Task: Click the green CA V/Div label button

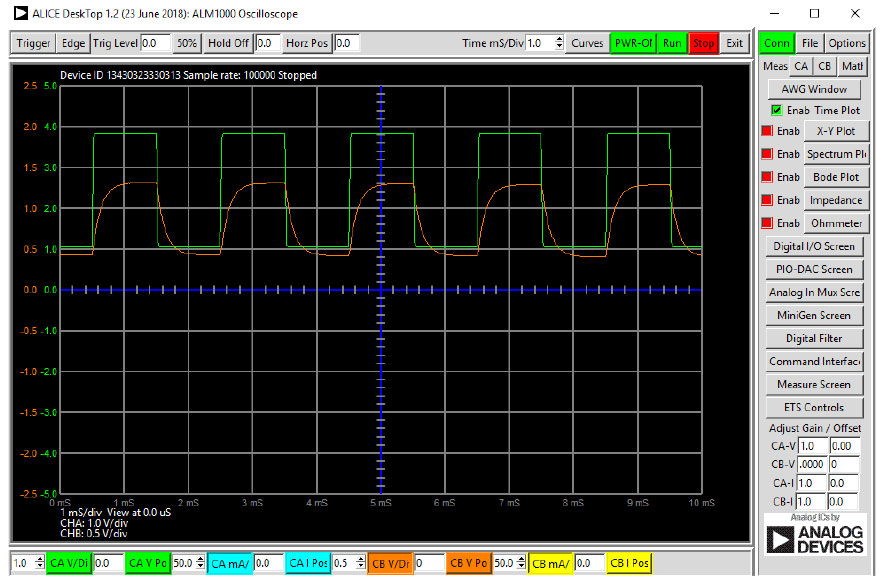Action: click(x=68, y=563)
